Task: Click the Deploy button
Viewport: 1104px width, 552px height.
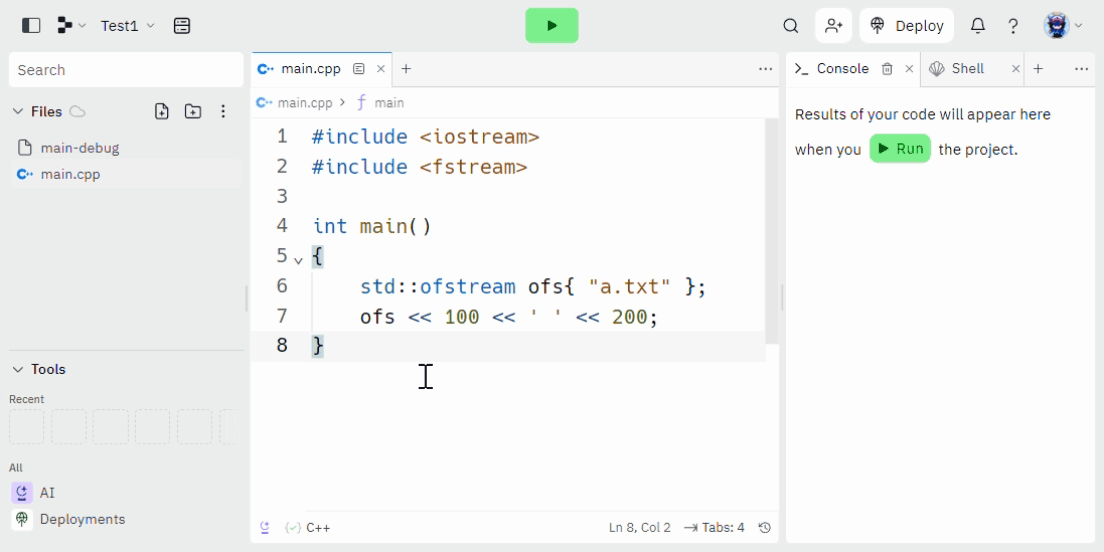Action: pos(907,26)
